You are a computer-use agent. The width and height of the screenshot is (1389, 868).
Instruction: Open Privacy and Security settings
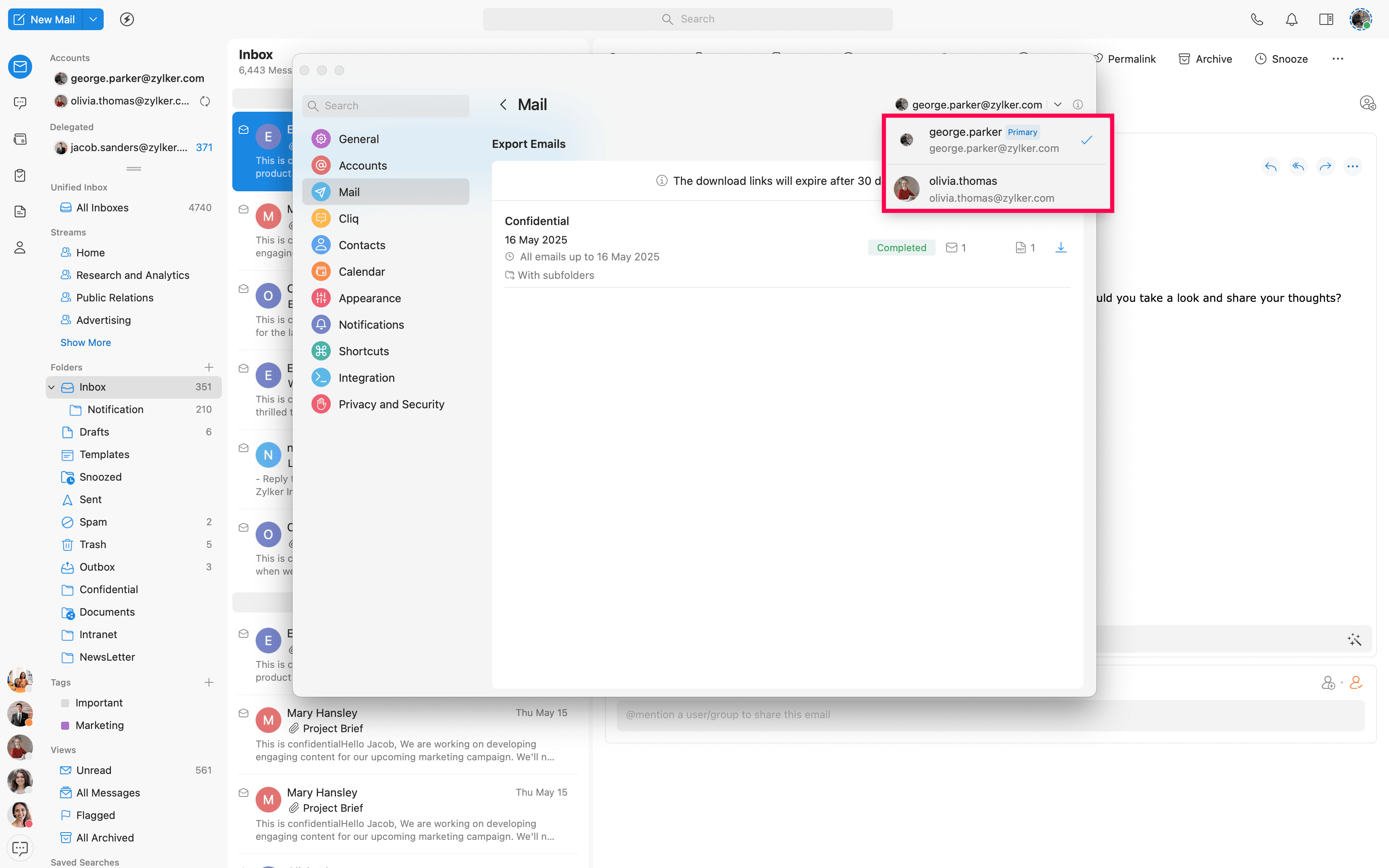pyautogui.click(x=391, y=404)
